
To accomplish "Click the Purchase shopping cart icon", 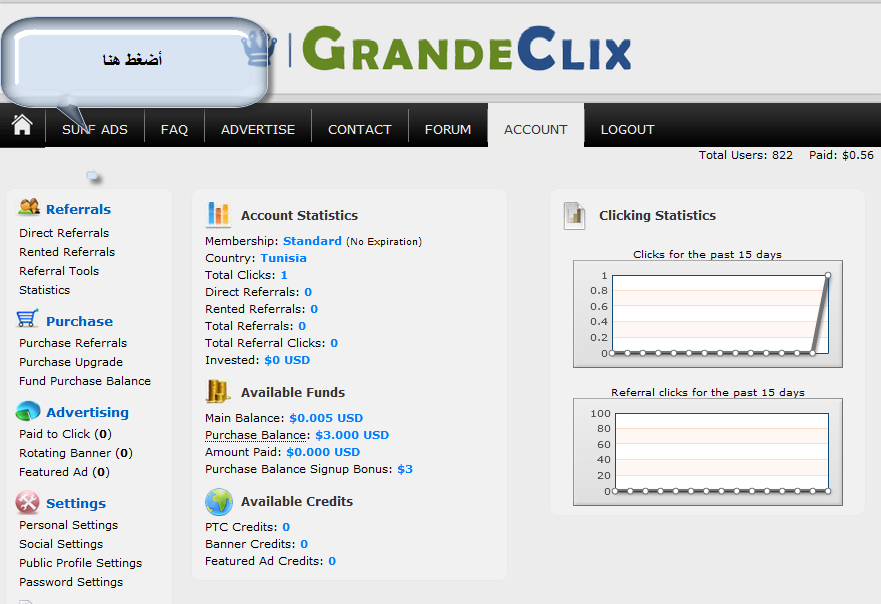I will tap(28, 318).
